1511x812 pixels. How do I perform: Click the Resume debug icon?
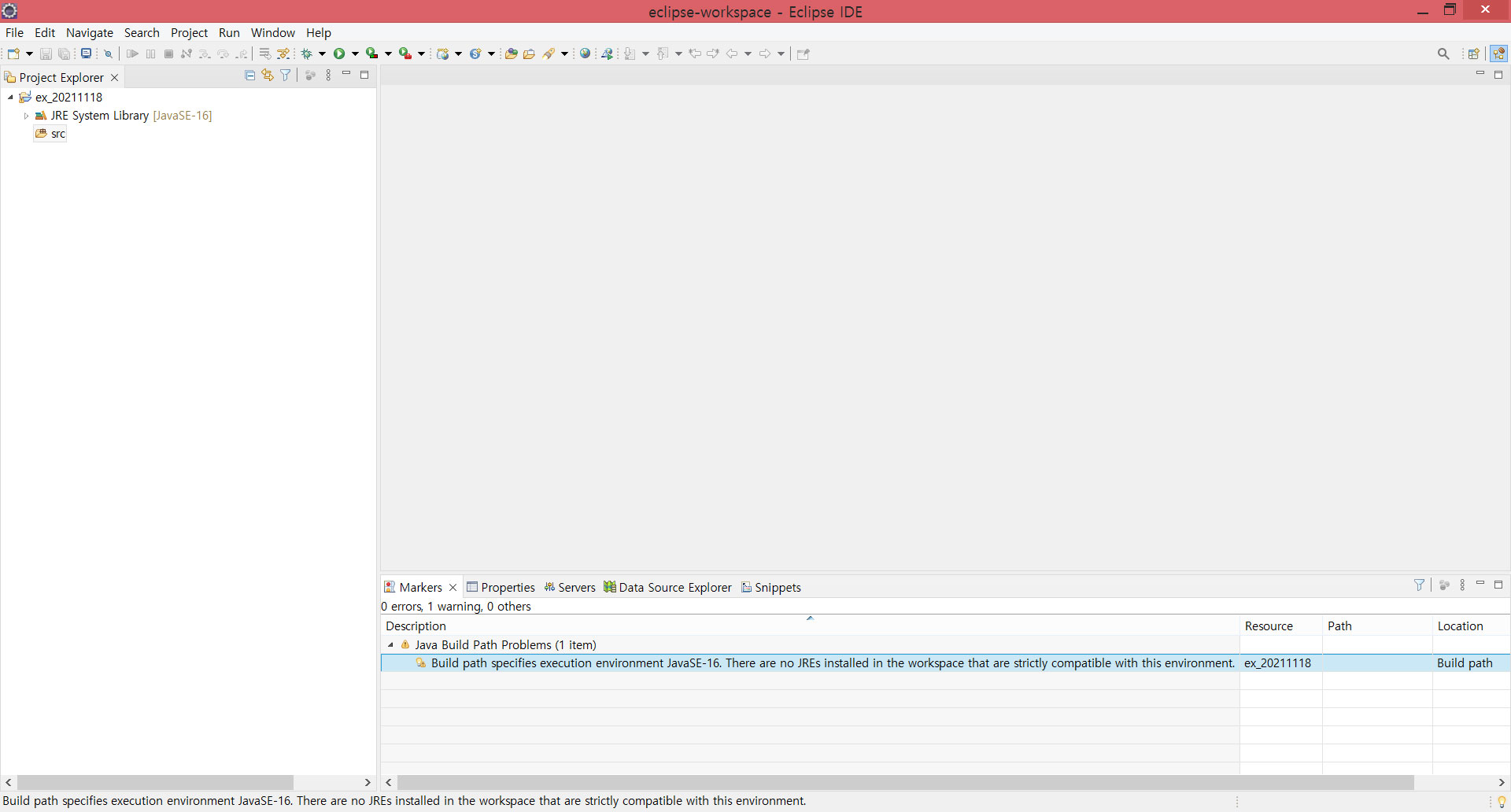(x=132, y=54)
